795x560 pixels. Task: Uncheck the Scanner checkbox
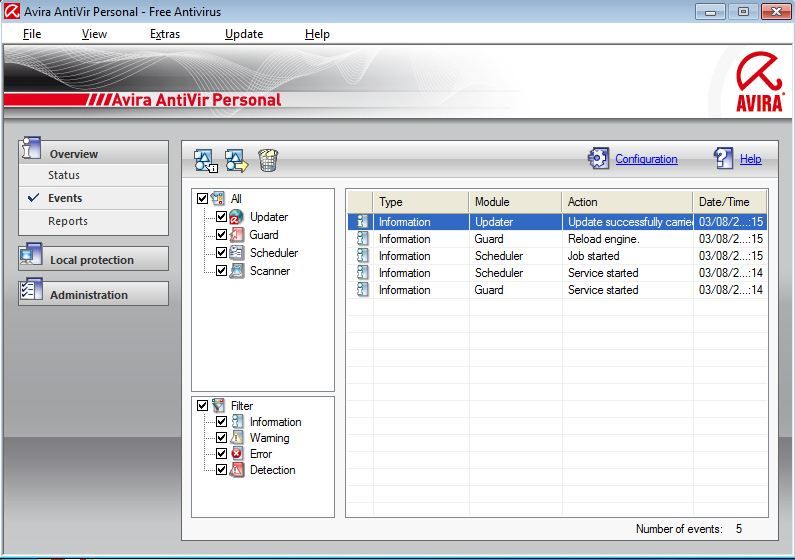[x=222, y=271]
